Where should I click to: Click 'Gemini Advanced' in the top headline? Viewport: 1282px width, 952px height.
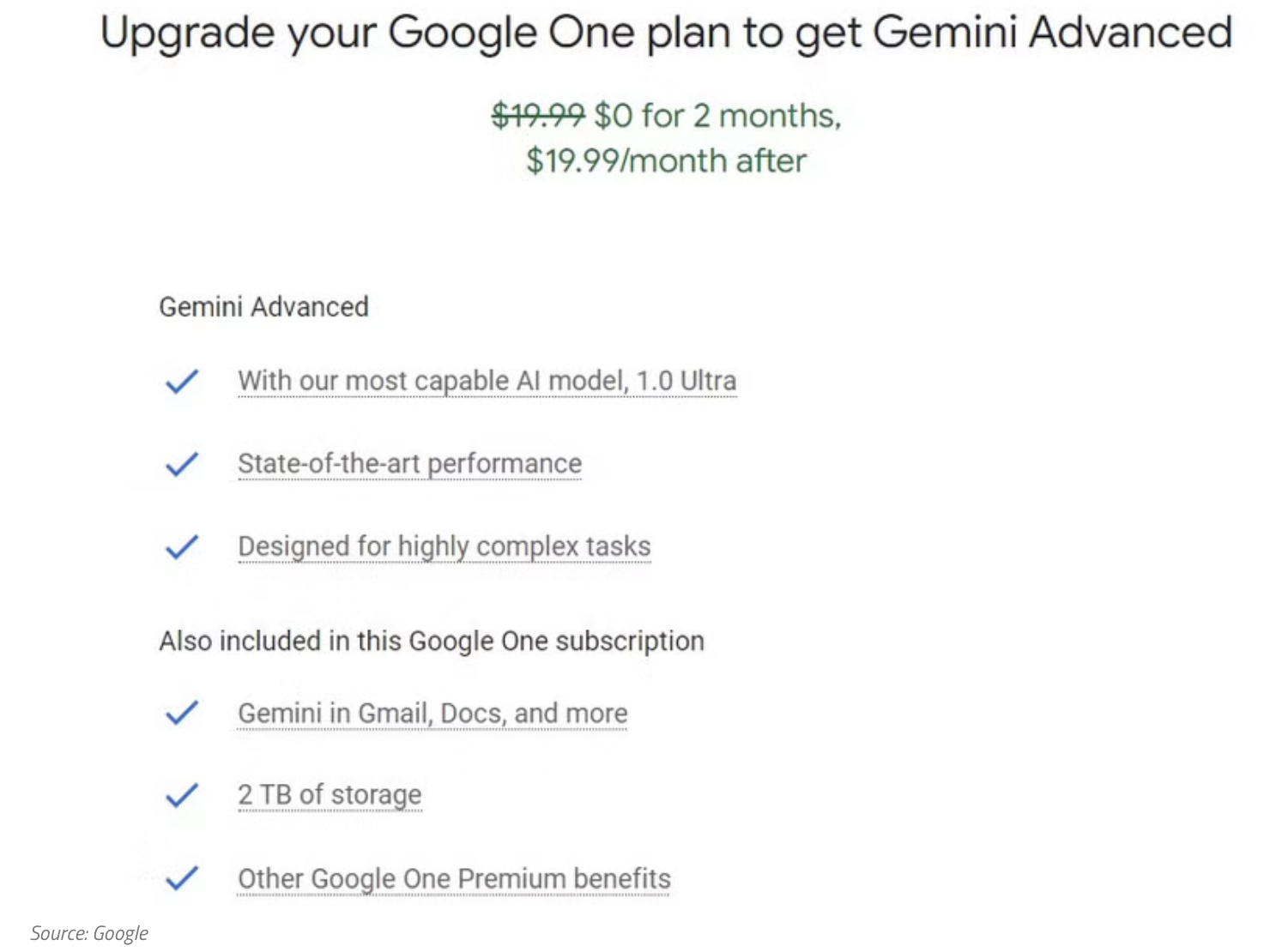coord(1053,33)
